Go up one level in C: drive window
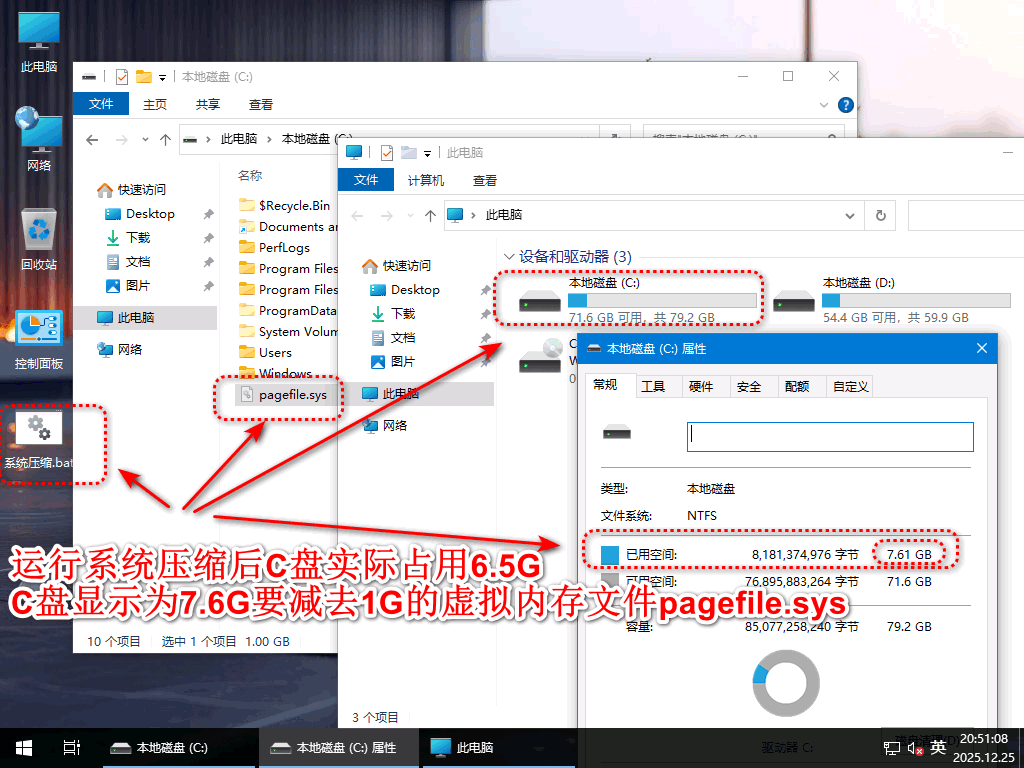 pyautogui.click(x=165, y=140)
